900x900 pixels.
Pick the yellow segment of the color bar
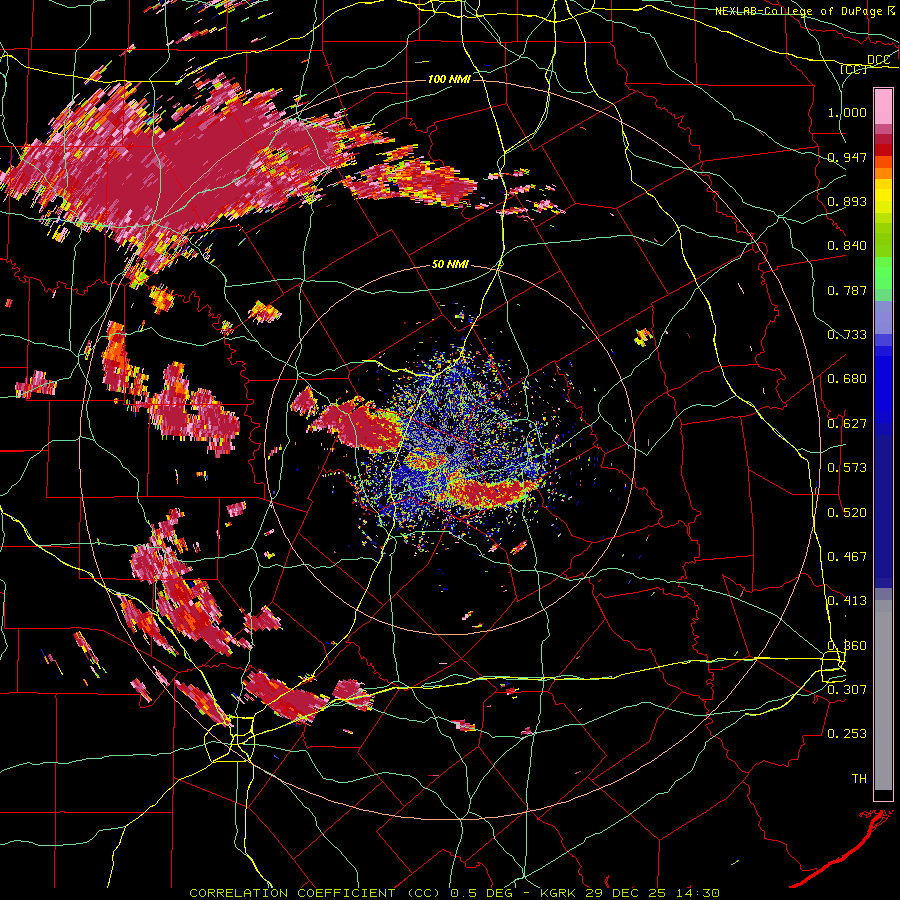coord(883,196)
